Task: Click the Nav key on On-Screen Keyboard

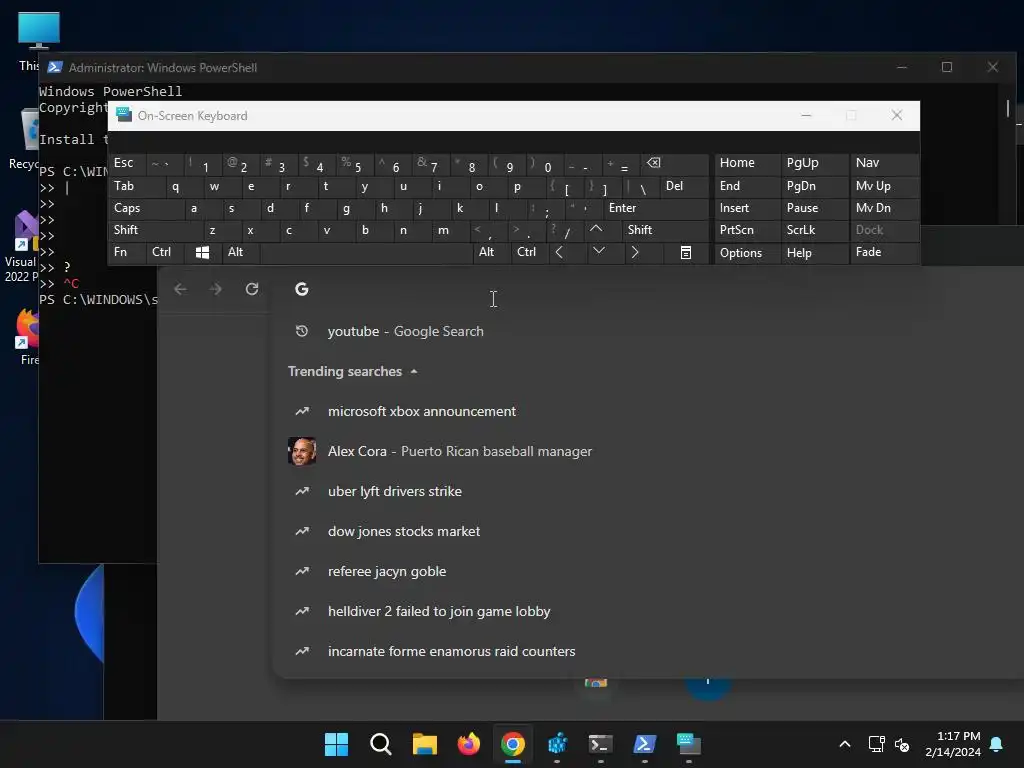Action: tap(884, 163)
